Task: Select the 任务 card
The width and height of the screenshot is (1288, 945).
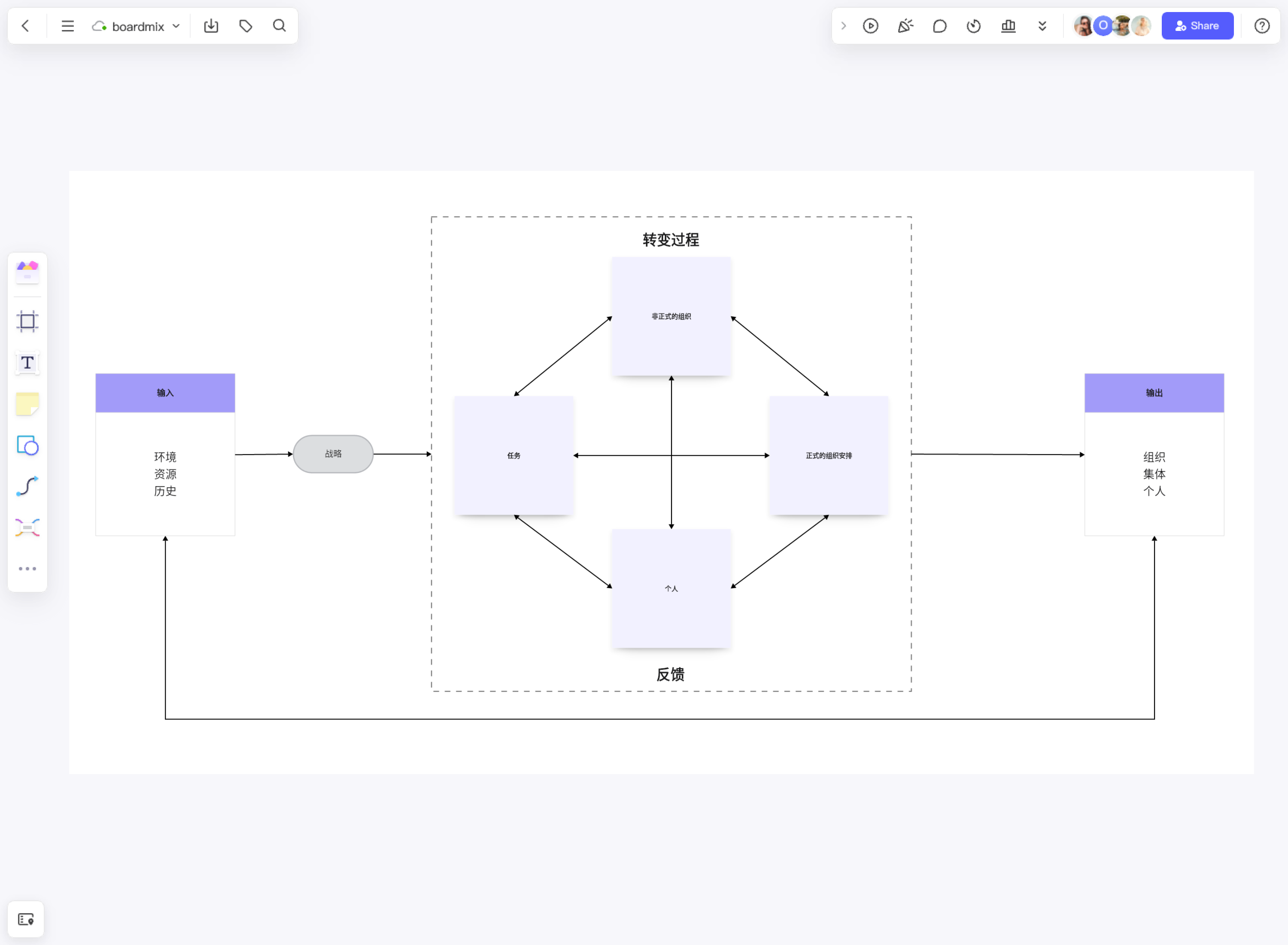Action: click(x=513, y=455)
